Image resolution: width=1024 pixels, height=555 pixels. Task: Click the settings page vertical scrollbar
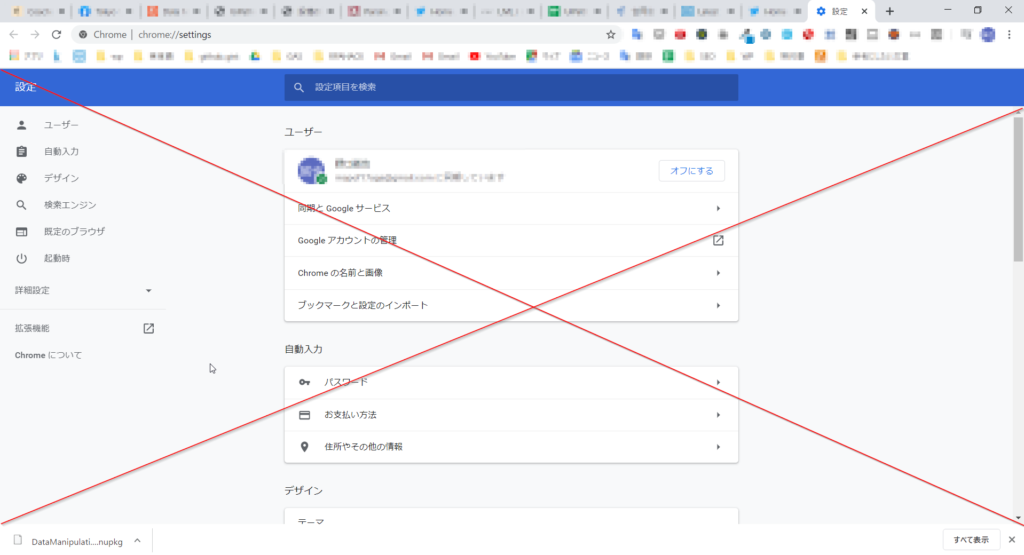click(1018, 189)
